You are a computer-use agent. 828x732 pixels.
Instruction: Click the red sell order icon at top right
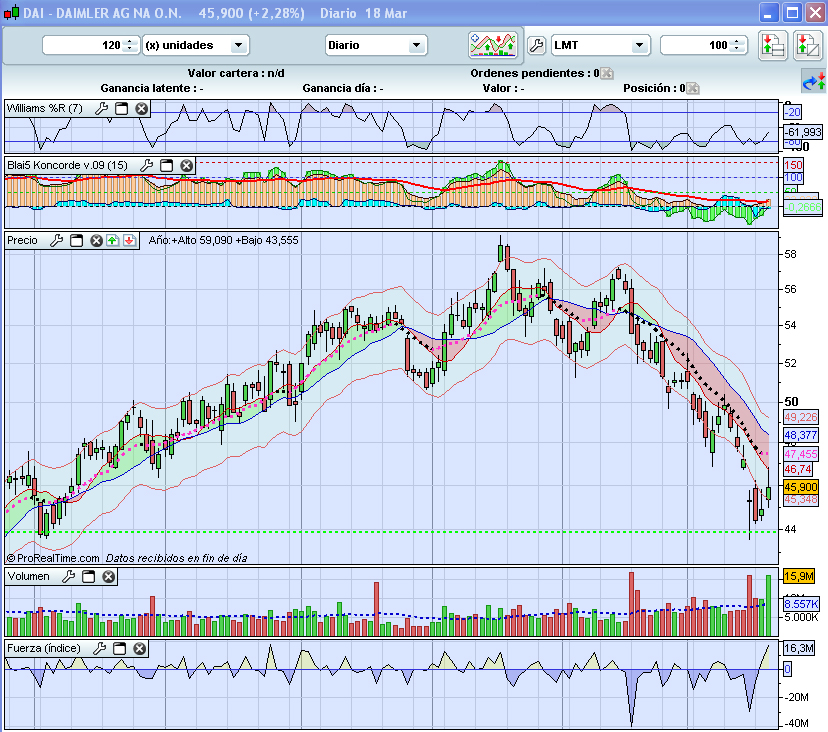pyautogui.click(x=809, y=45)
